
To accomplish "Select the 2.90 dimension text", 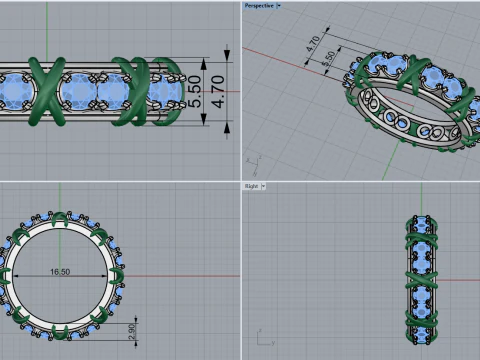I will (x=132, y=332).
